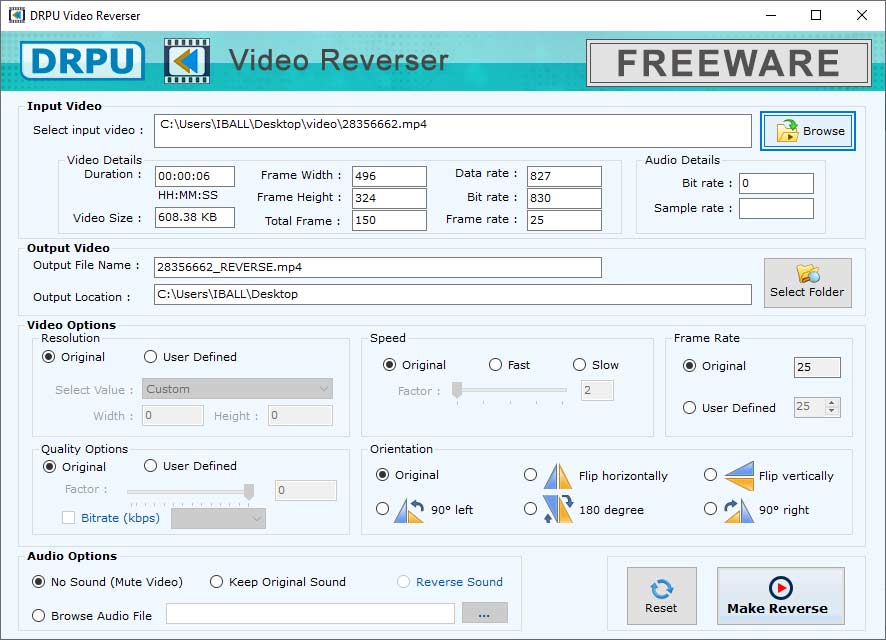Select Original resolution radio button

49,357
